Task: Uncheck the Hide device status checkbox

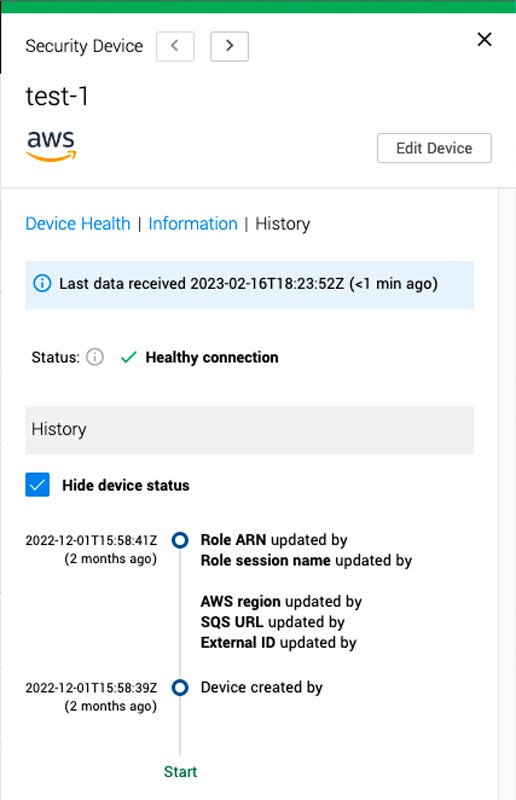Action: tap(37, 485)
